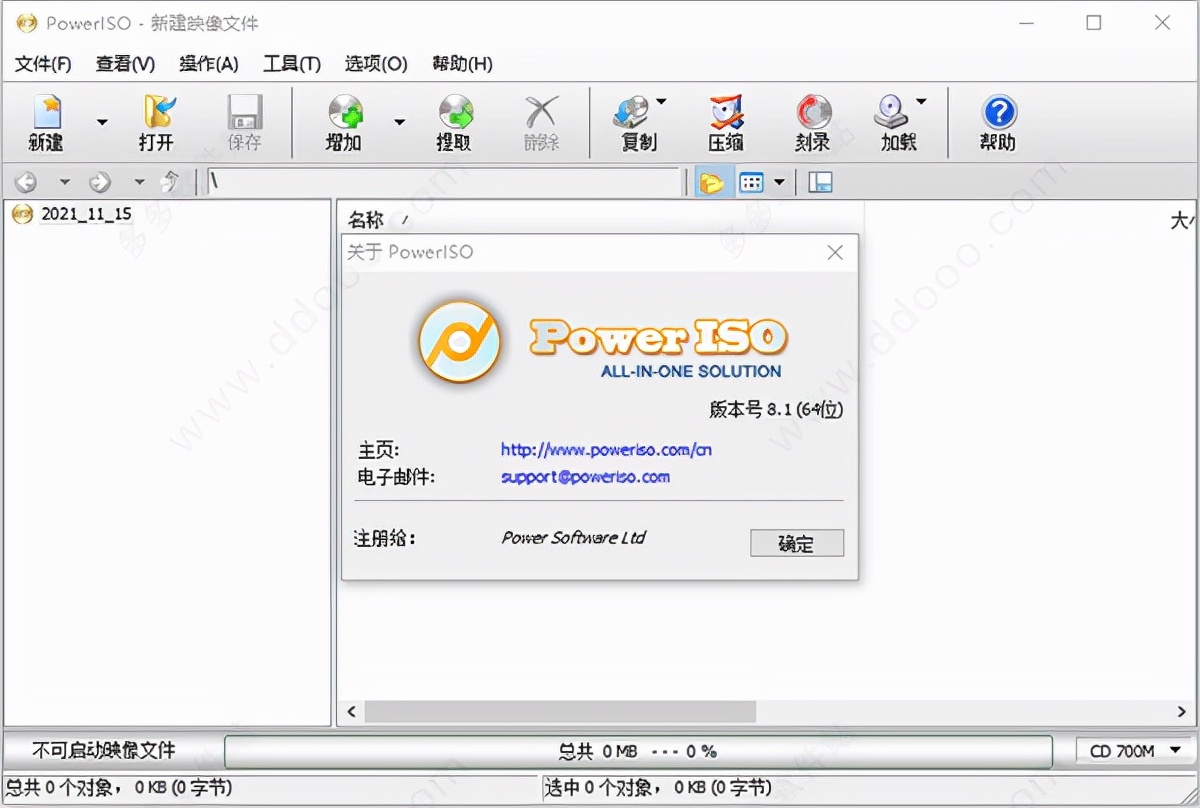Expand the 新建 dropdown arrow
The height and width of the screenshot is (808, 1200).
pos(101,123)
